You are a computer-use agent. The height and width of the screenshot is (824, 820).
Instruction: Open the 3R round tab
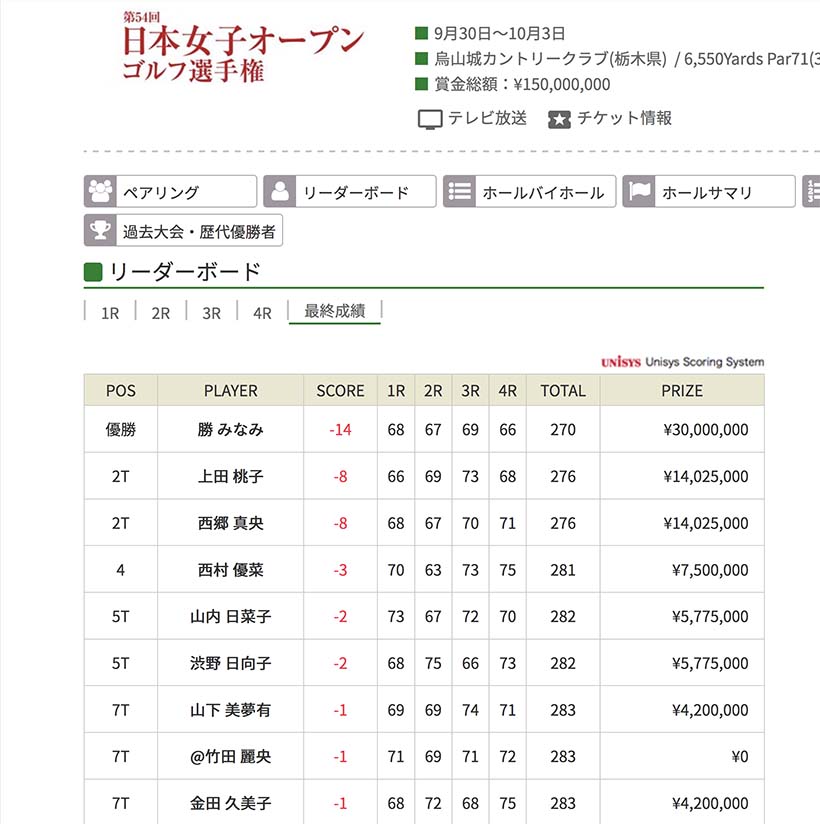211,313
